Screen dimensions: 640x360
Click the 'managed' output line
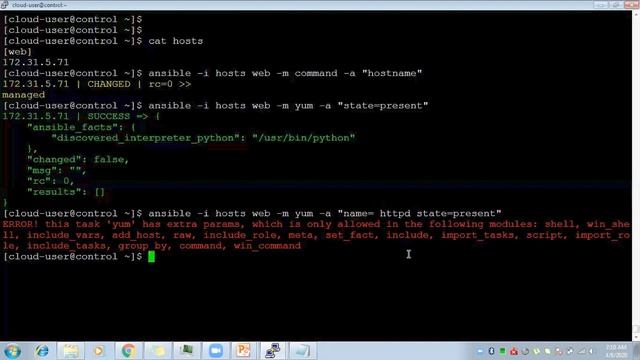pyautogui.click(x=24, y=95)
